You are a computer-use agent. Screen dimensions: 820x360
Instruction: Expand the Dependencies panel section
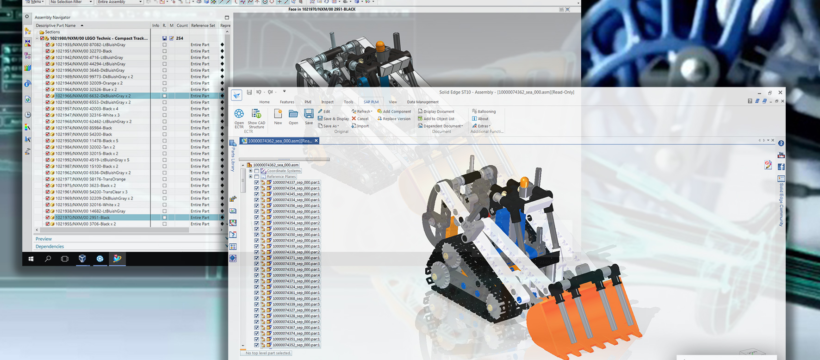(x=50, y=246)
